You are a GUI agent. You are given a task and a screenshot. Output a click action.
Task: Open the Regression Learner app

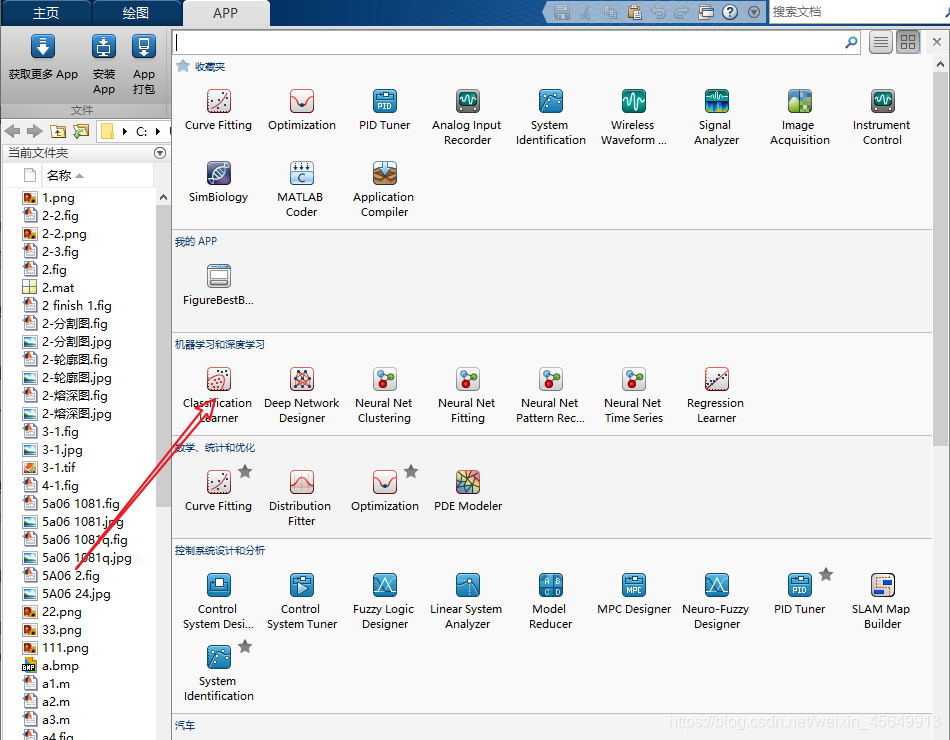coord(716,395)
